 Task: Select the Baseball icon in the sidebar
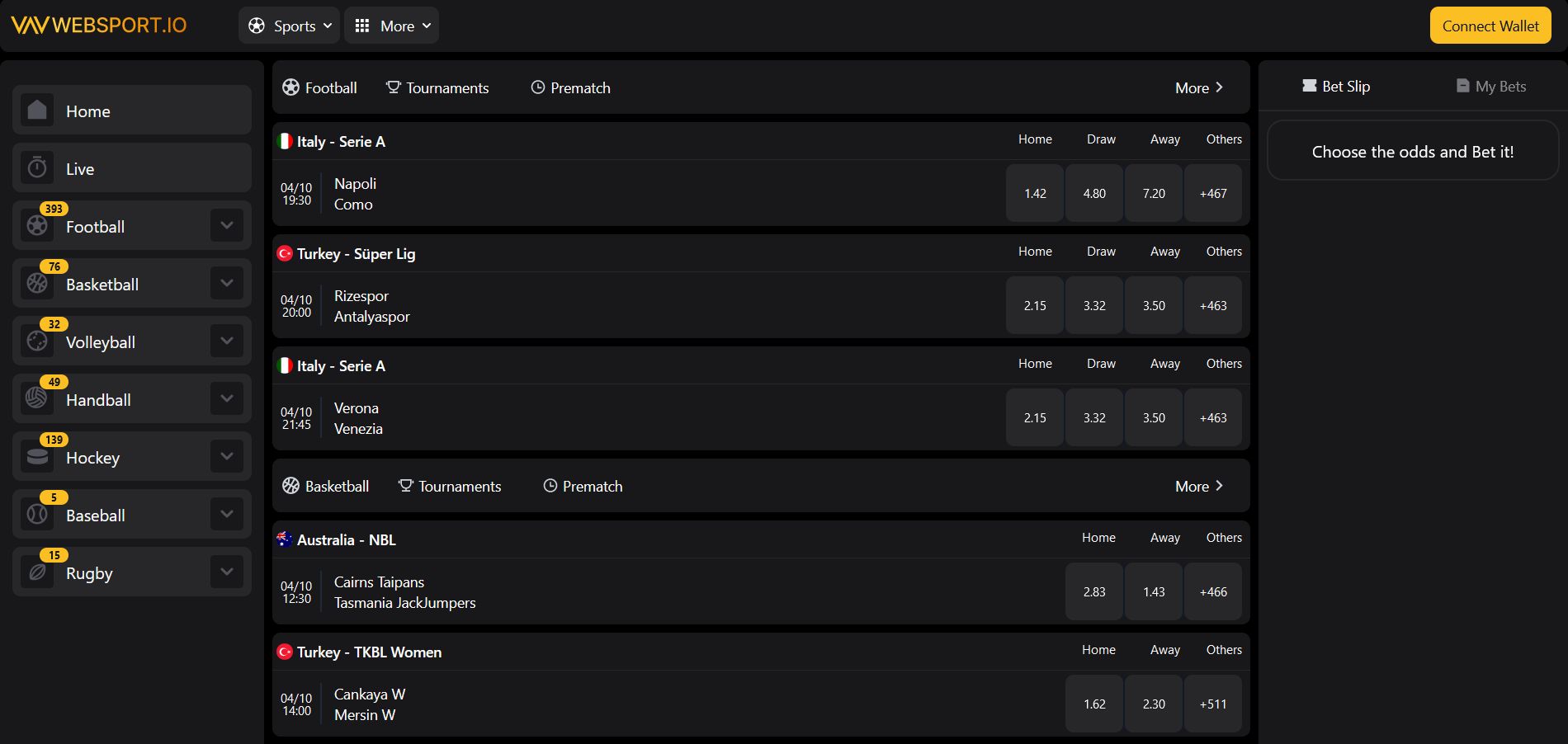(x=37, y=514)
